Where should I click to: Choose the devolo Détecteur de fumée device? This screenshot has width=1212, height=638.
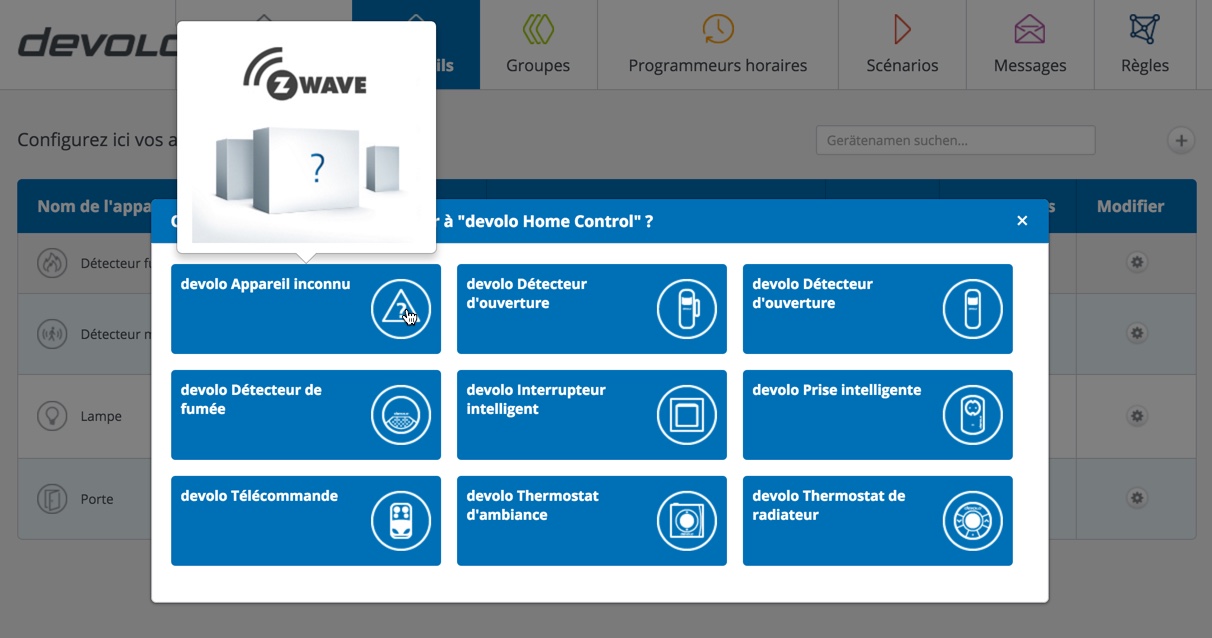point(305,414)
